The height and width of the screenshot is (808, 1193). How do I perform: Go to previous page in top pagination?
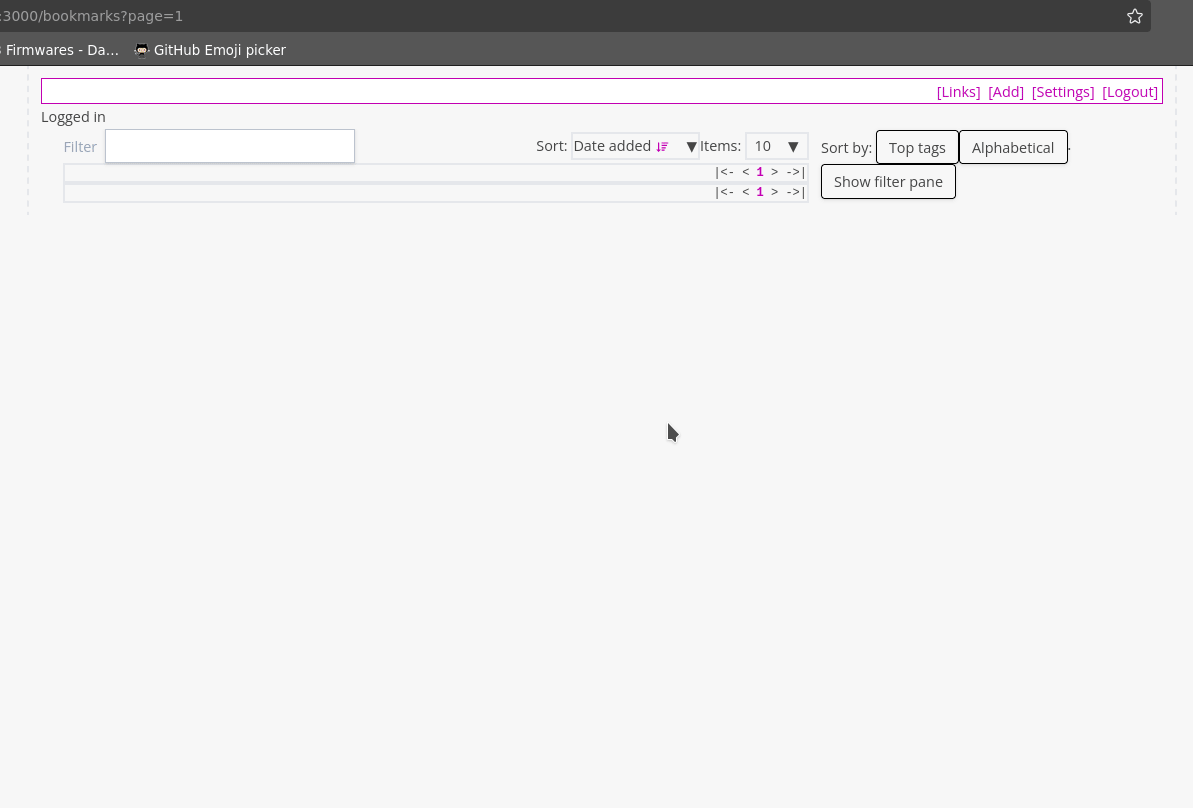746,173
